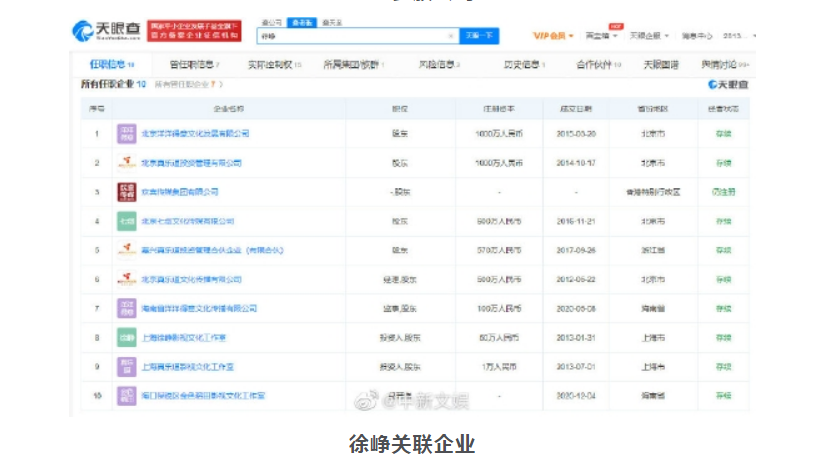Click the 成立日期 column header
The width and height of the screenshot is (832, 459).
point(576,109)
